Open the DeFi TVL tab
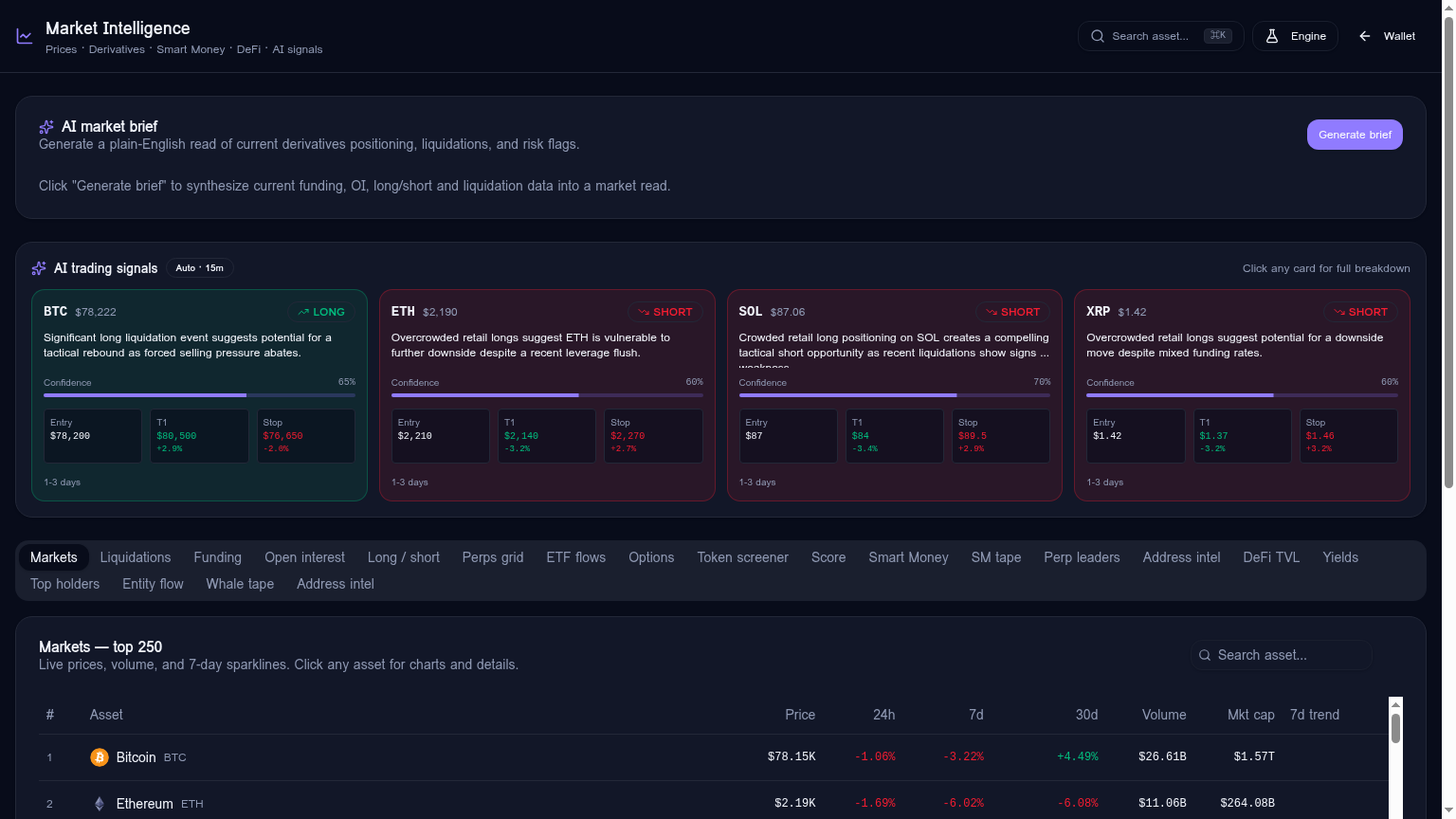Screen dimensions: 1456x819 pyautogui.click(x=1272, y=557)
